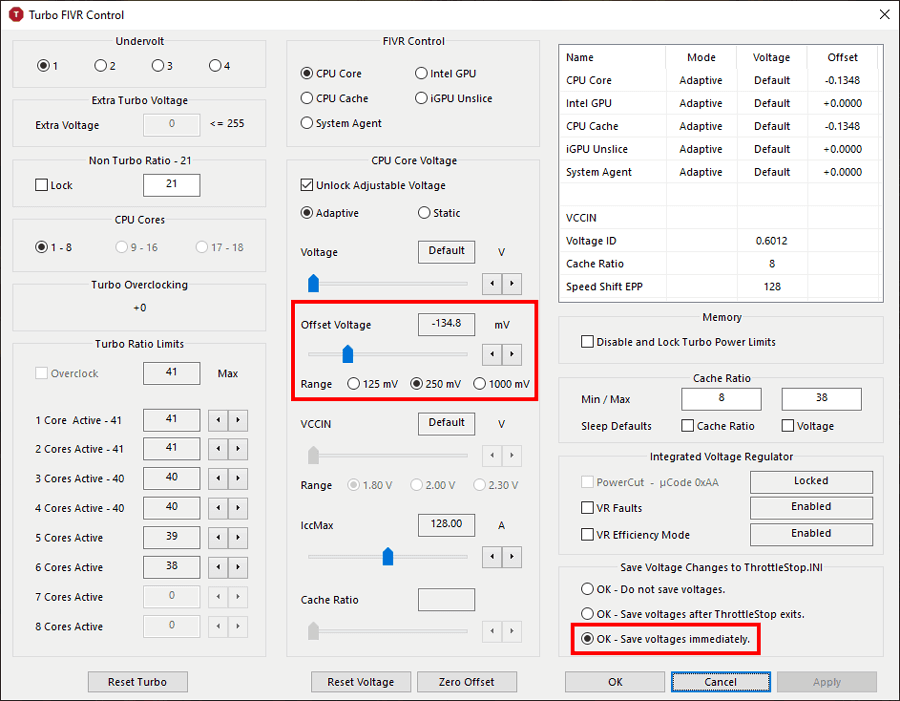
Task: Step Voltage slider right with arrow button
Action: click(x=511, y=284)
